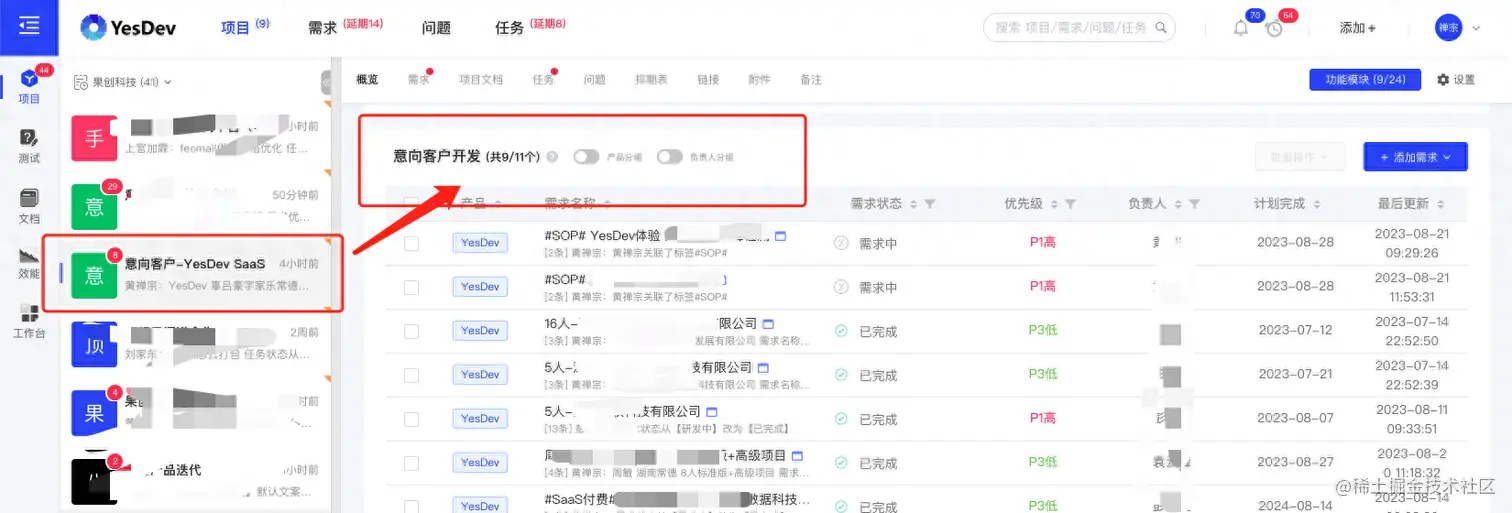Filter by 负责人 funnel icon
1512x513 pixels.
pyautogui.click(x=1194, y=204)
